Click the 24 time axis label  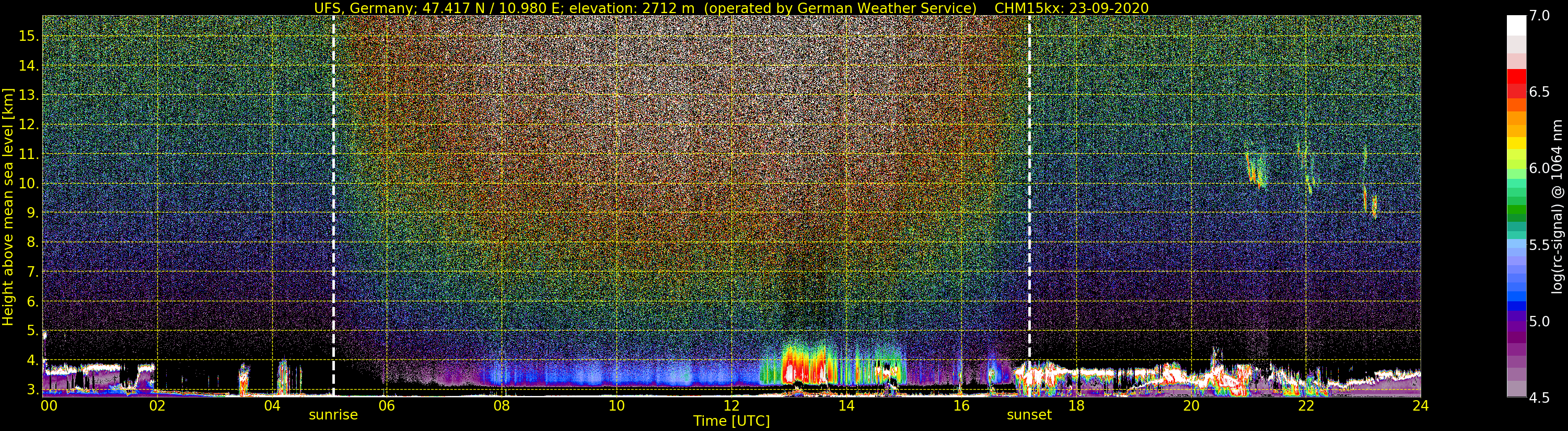tap(1420, 405)
